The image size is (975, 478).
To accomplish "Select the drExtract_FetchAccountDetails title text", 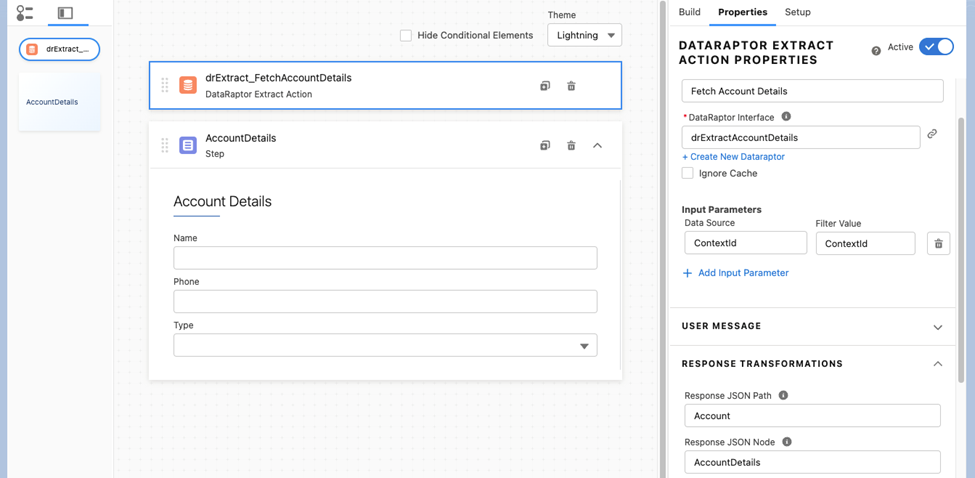I will coord(279,78).
